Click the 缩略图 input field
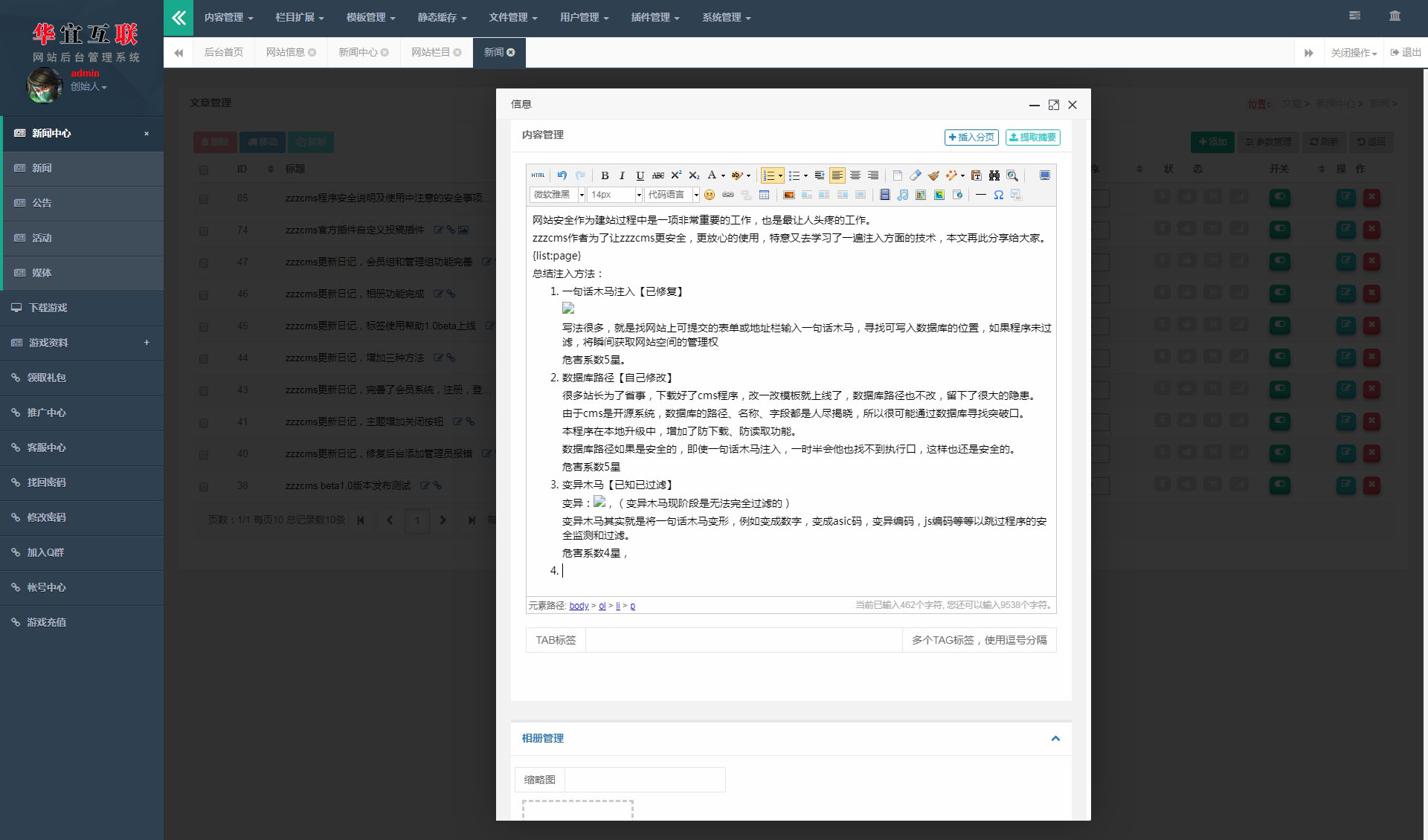Screen dimensions: 1428x840 point(645,780)
